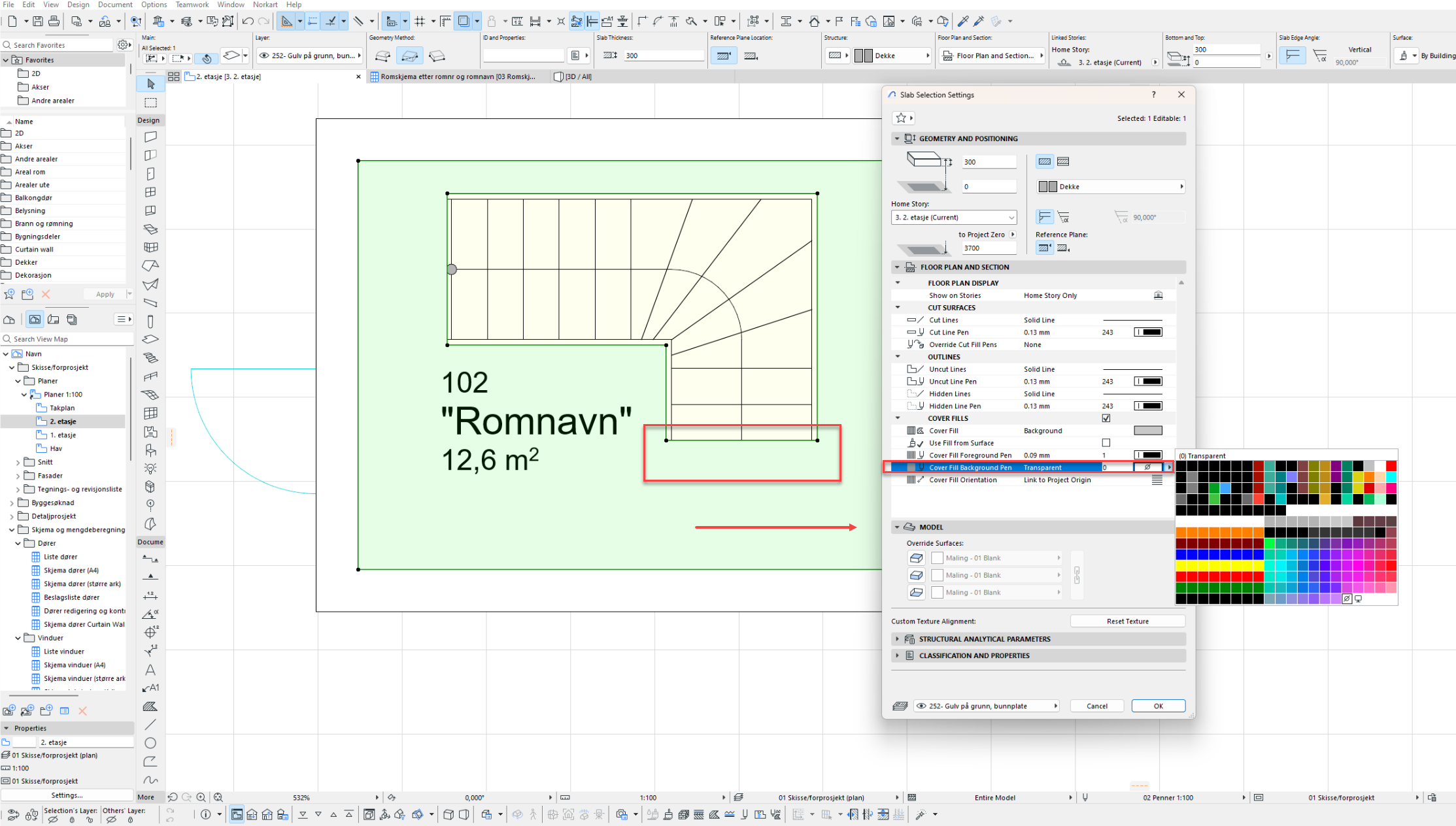The width and height of the screenshot is (1456, 826).
Task: Toggle the Maling - 01 Blank top surface override
Action: coord(917,558)
